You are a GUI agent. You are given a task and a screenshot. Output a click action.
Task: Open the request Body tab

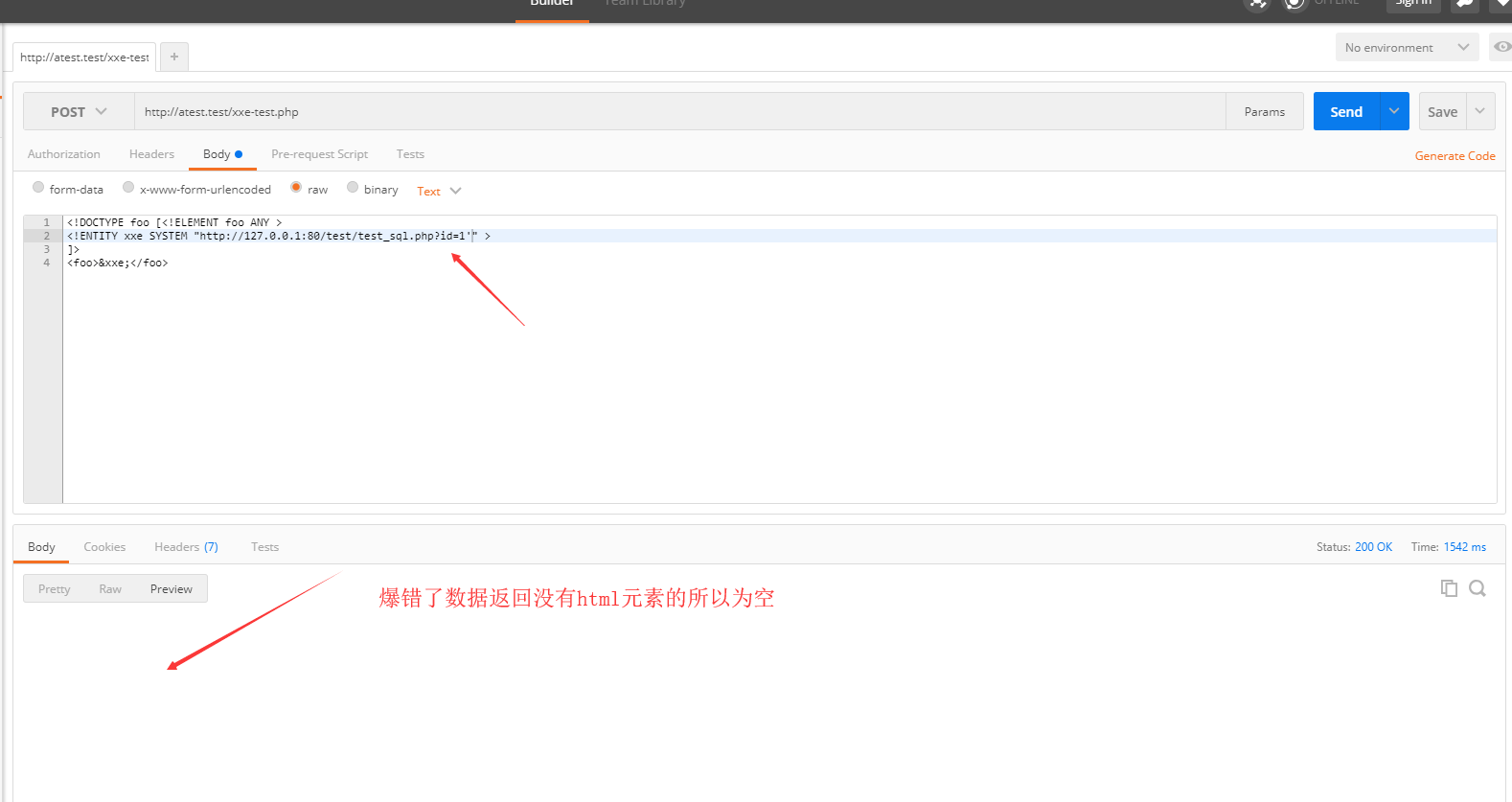(x=222, y=154)
